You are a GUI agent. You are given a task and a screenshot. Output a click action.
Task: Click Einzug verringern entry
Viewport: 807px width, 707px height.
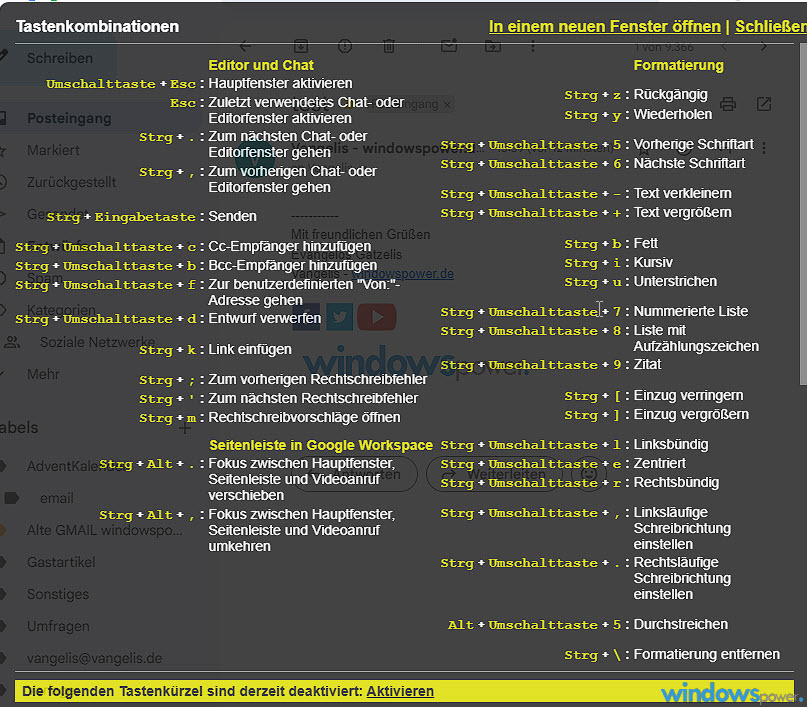pyautogui.click(x=688, y=395)
